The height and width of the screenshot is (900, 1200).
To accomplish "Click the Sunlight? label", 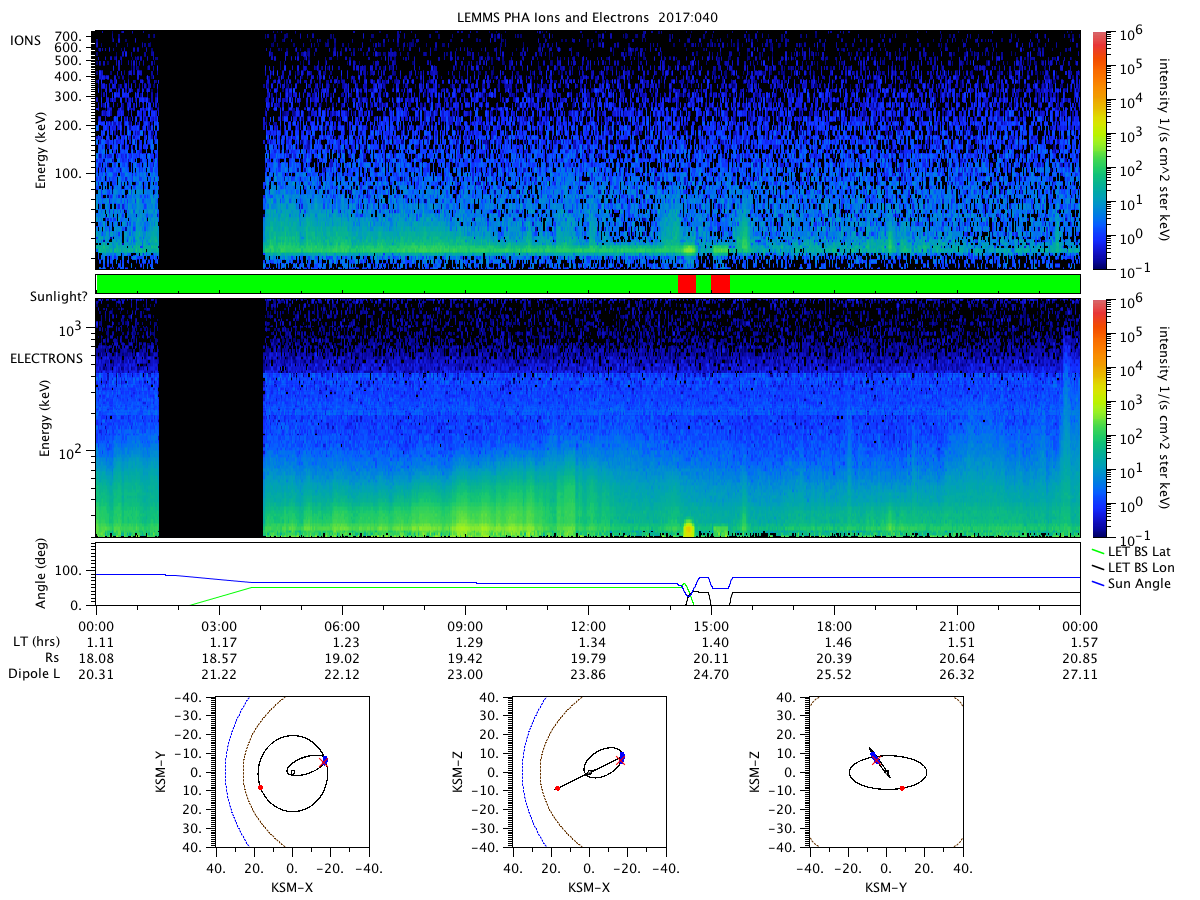I will pos(44,297).
